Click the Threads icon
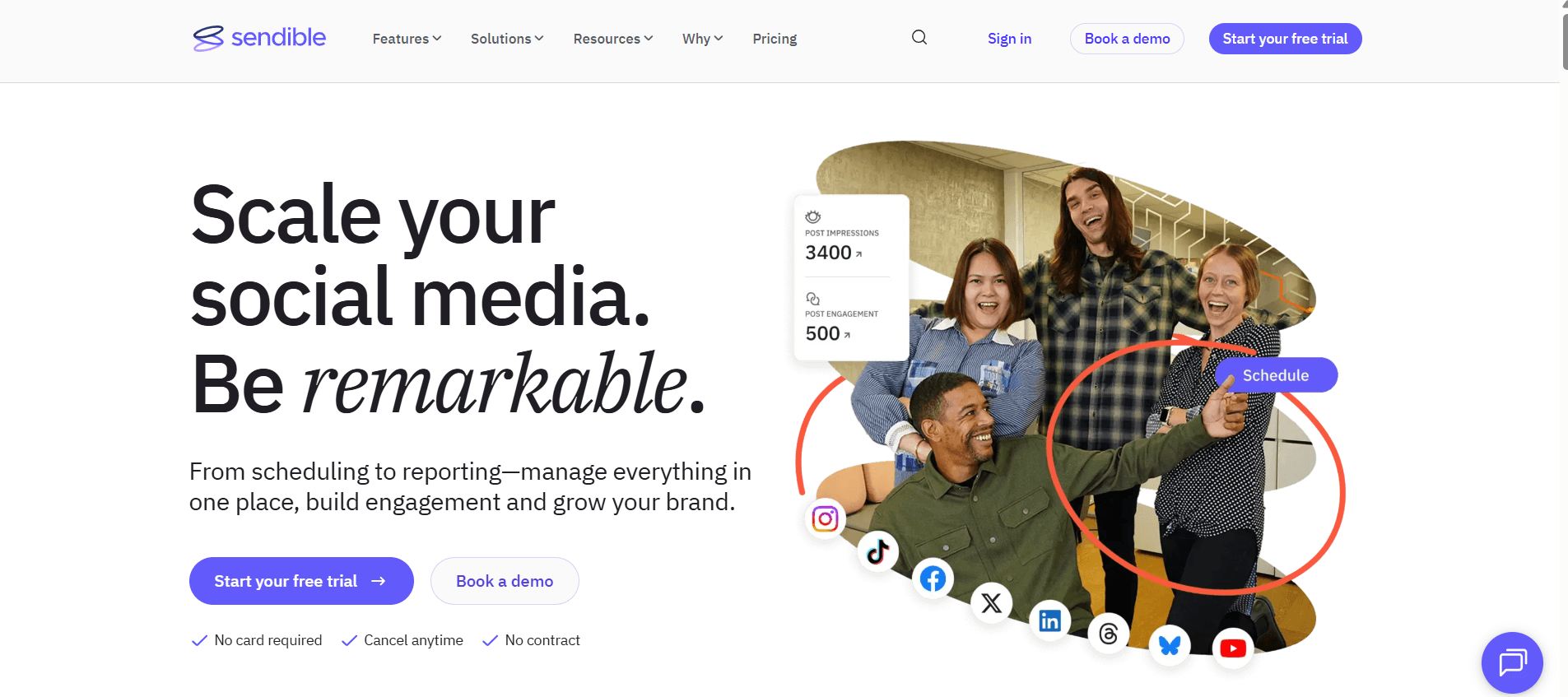The height and width of the screenshot is (697, 1568). click(1108, 634)
